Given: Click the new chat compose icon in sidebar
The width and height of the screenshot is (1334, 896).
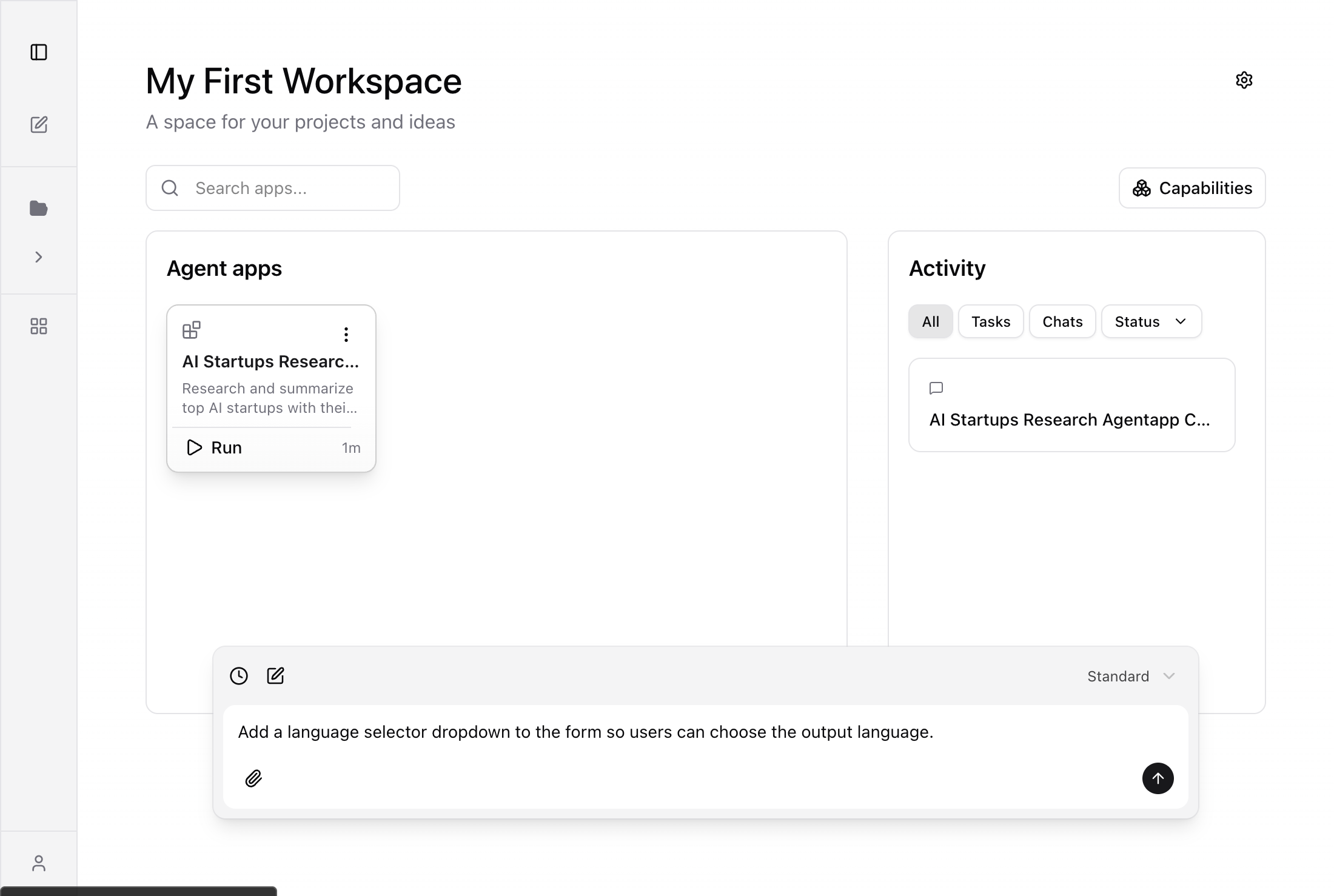Looking at the screenshot, I should [x=39, y=125].
